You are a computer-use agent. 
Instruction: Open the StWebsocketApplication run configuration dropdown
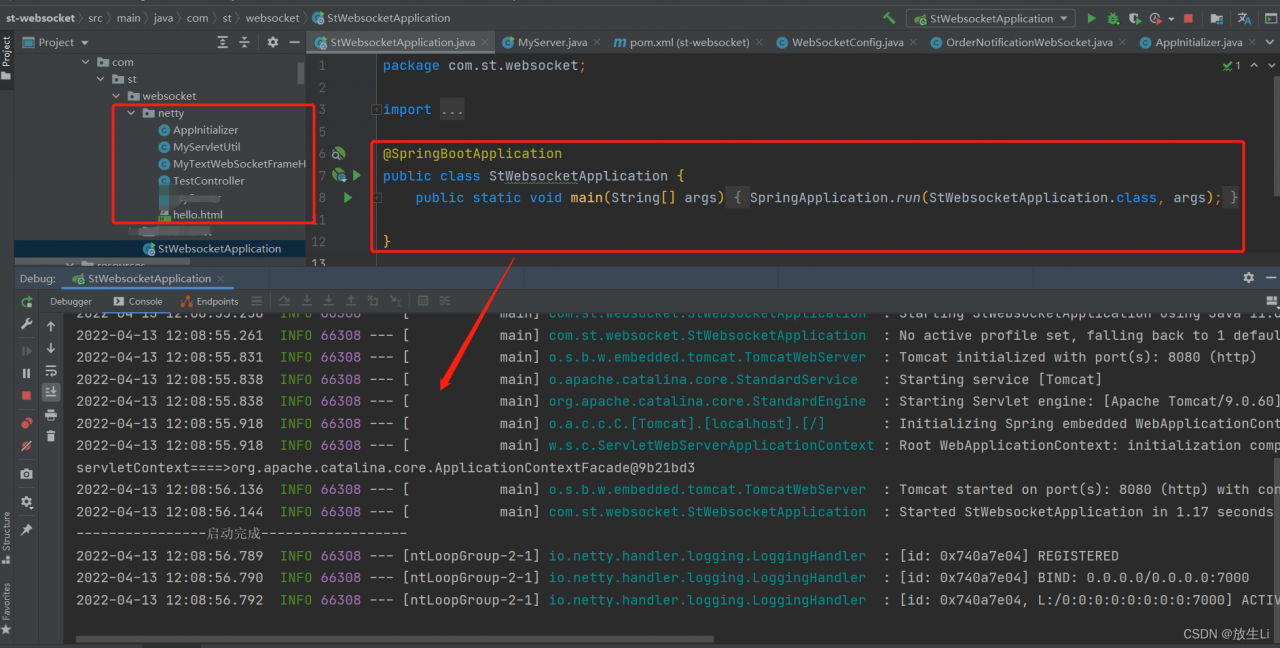(x=990, y=18)
